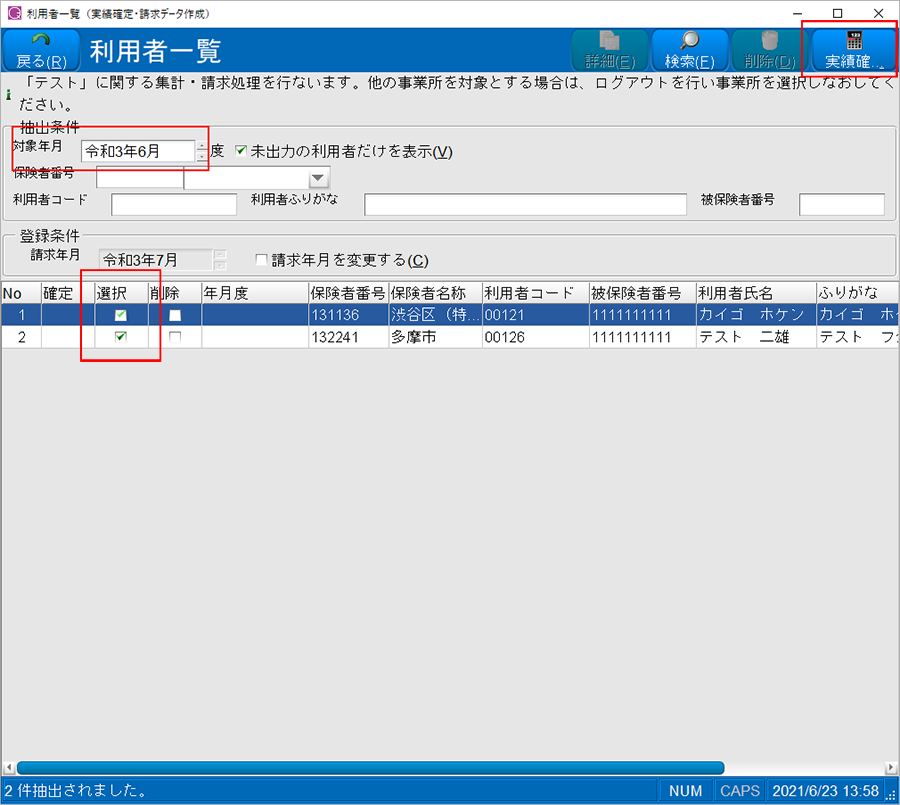Click the green info icon beside message
The image size is (900, 805).
click(9, 96)
